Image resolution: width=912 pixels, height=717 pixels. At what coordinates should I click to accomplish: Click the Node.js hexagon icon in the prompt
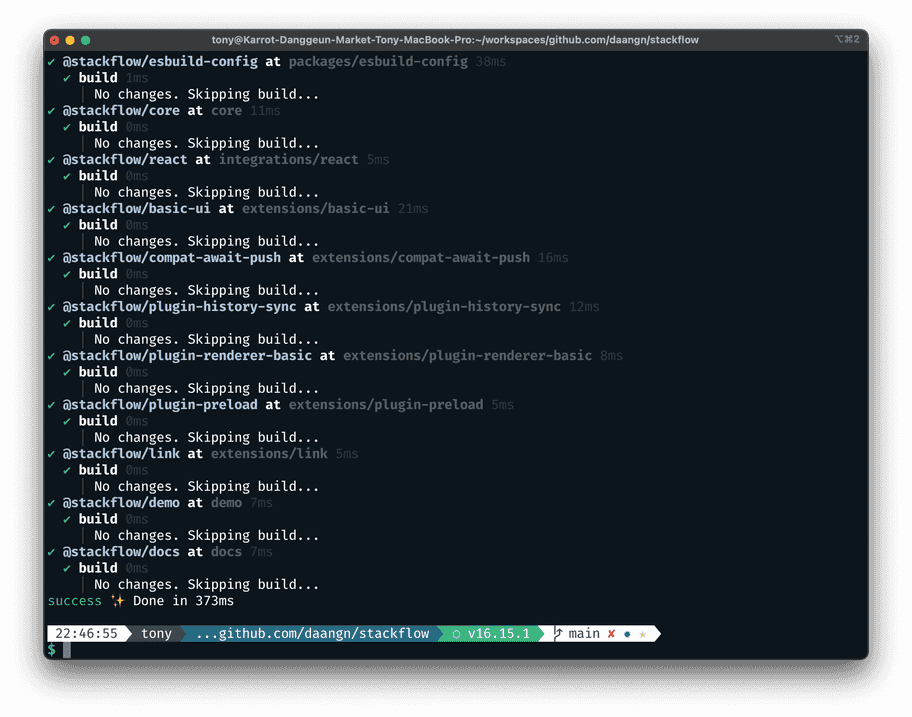[x=457, y=634]
